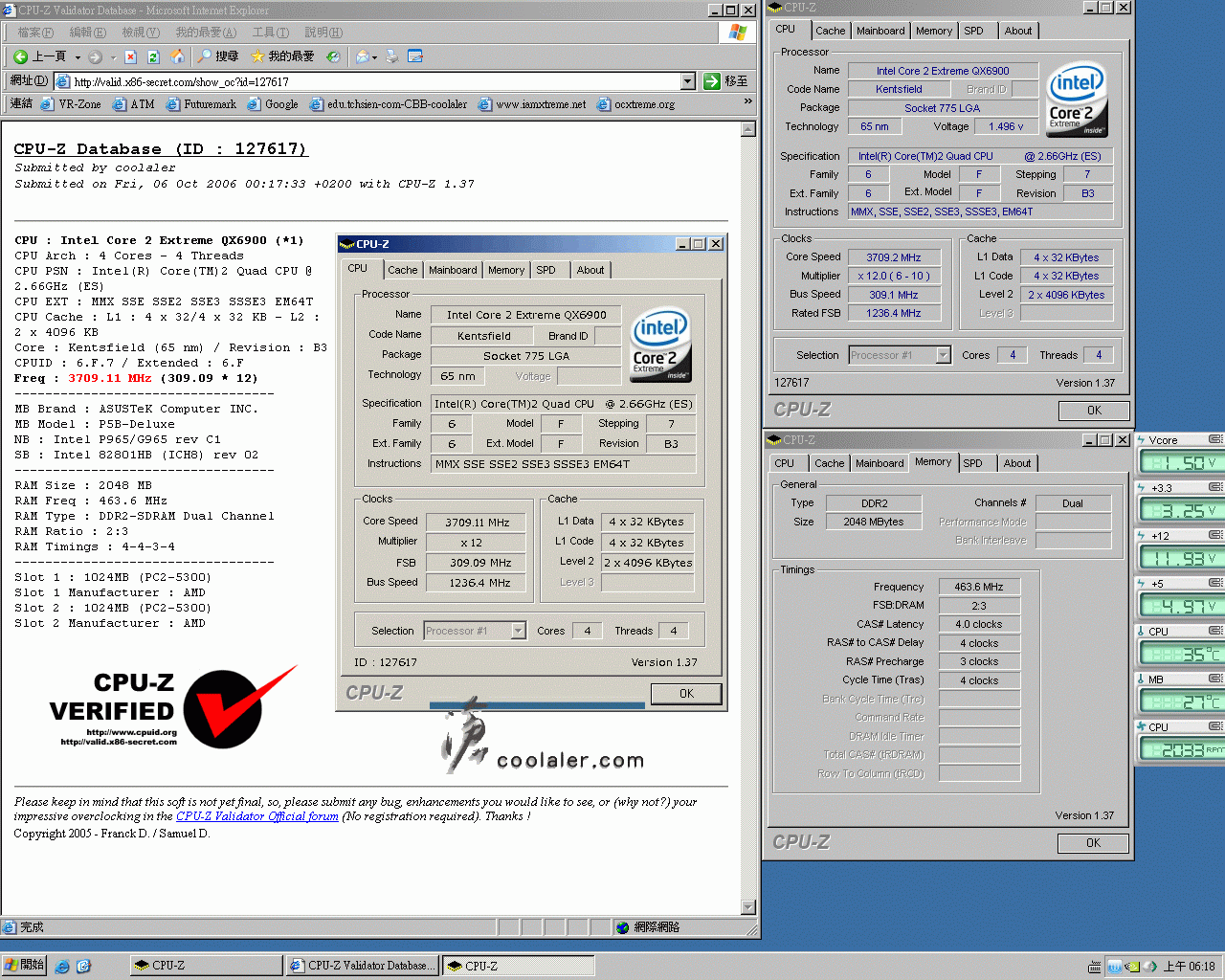Click the IE Refresh page icon
The height and width of the screenshot is (980, 1225).
click(153, 56)
